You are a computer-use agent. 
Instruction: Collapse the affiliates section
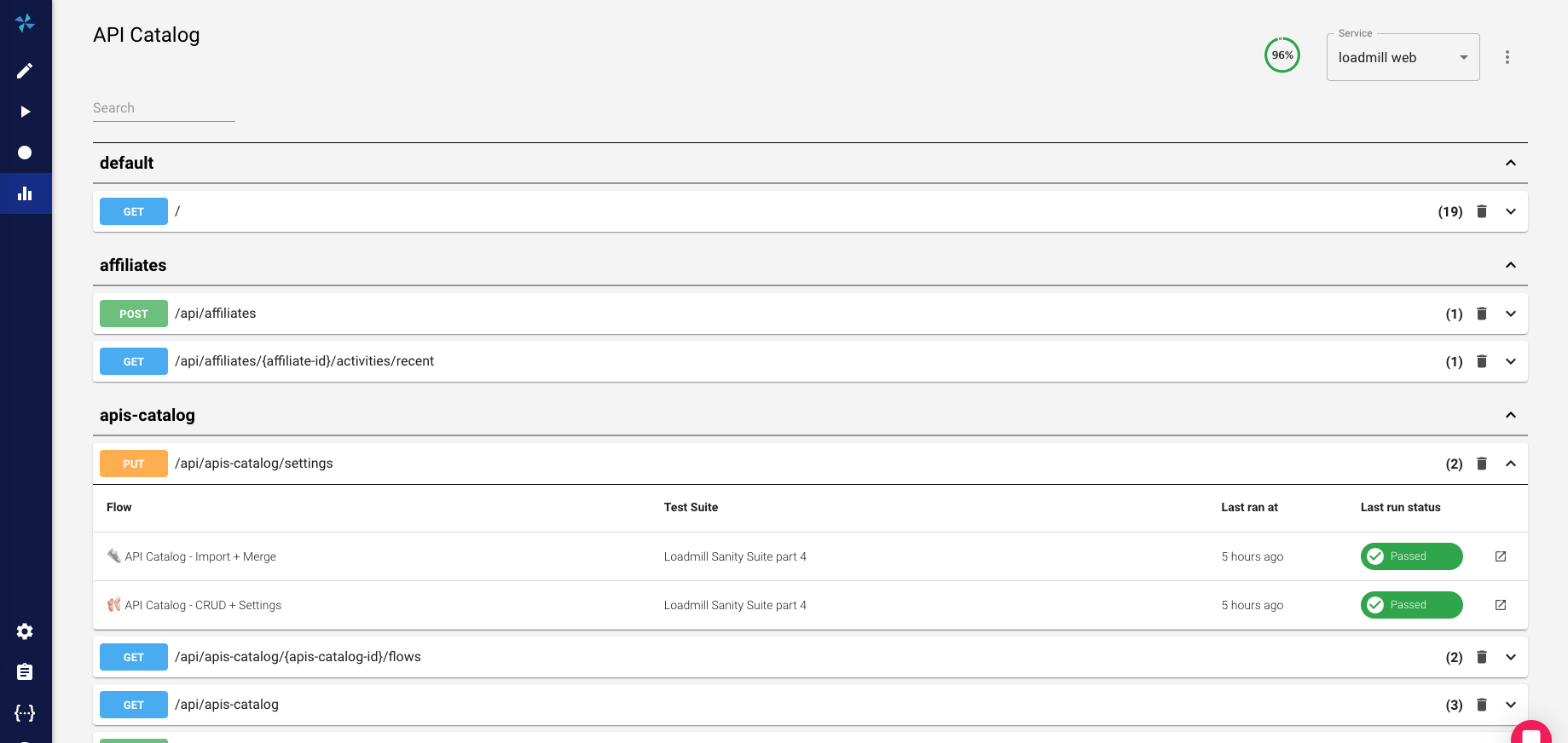coord(1511,265)
